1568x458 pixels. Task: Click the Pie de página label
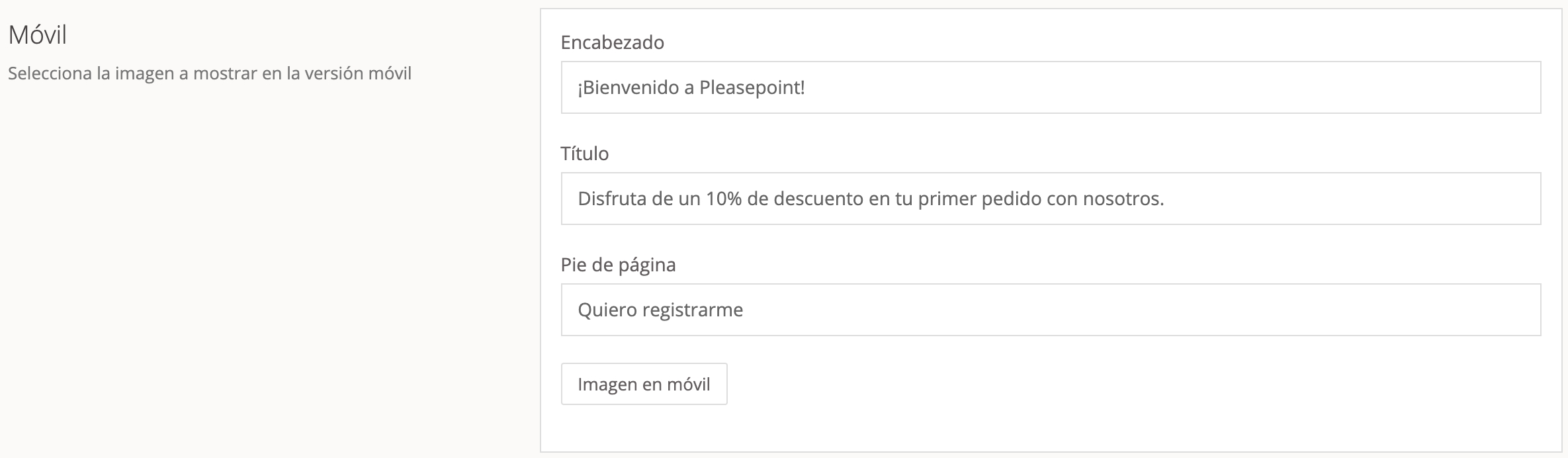(618, 265)
